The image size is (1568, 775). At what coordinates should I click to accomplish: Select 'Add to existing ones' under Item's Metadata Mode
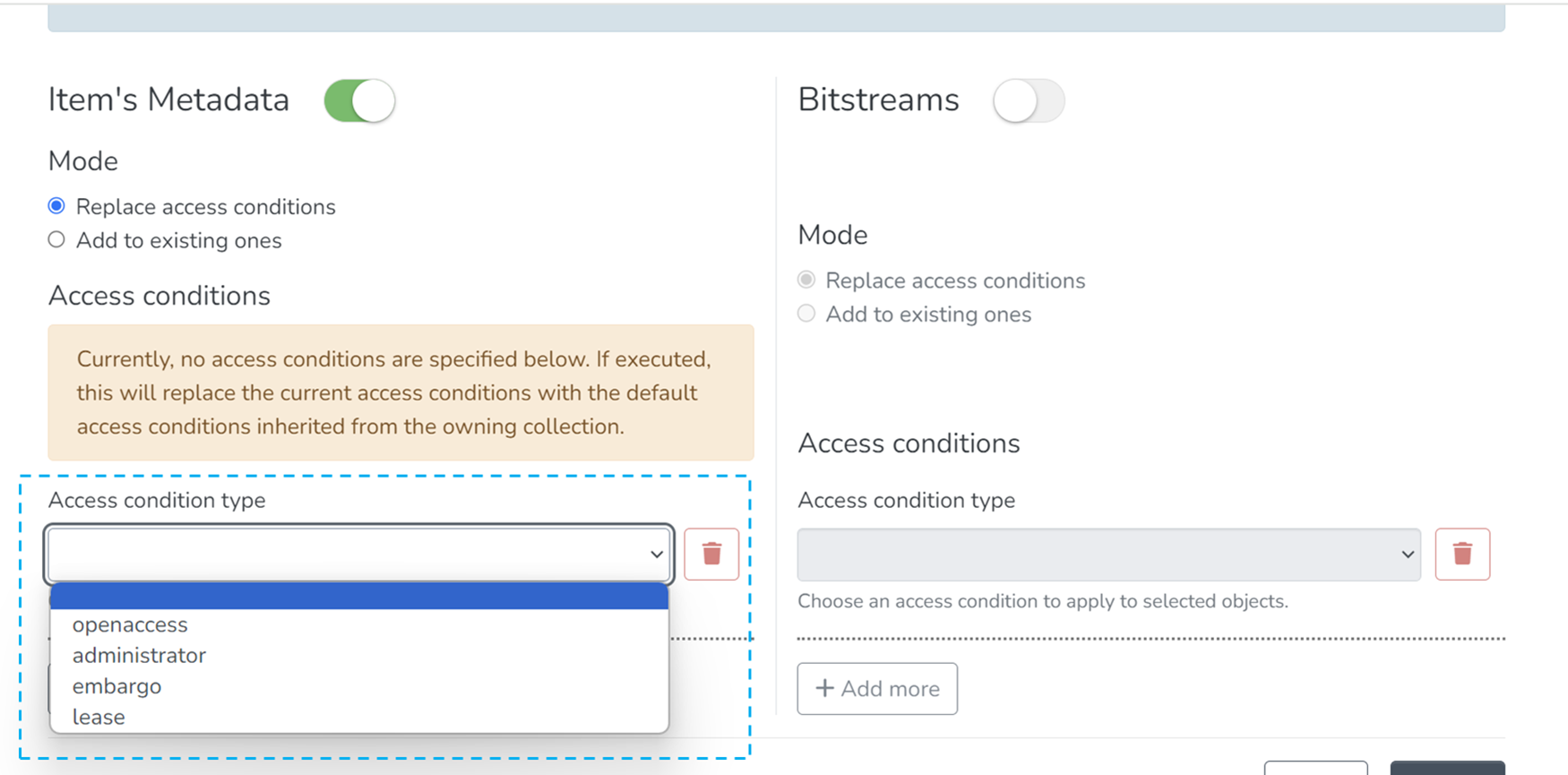56,239
